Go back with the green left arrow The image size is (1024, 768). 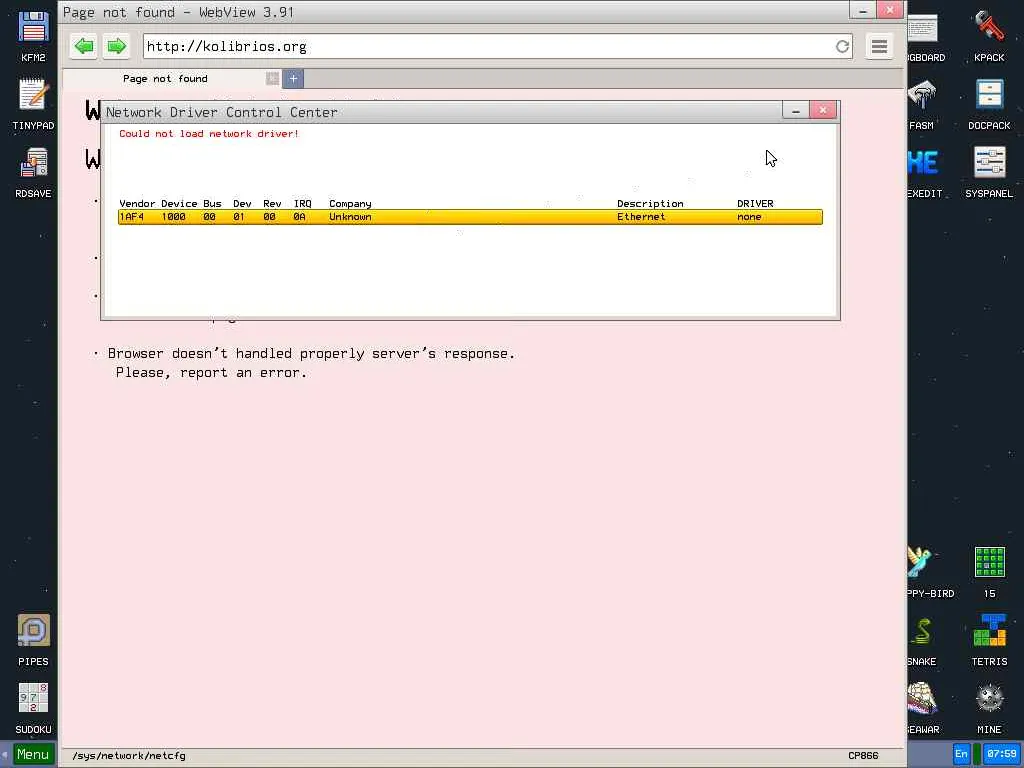pyautogui.click(x=84, y=46)
